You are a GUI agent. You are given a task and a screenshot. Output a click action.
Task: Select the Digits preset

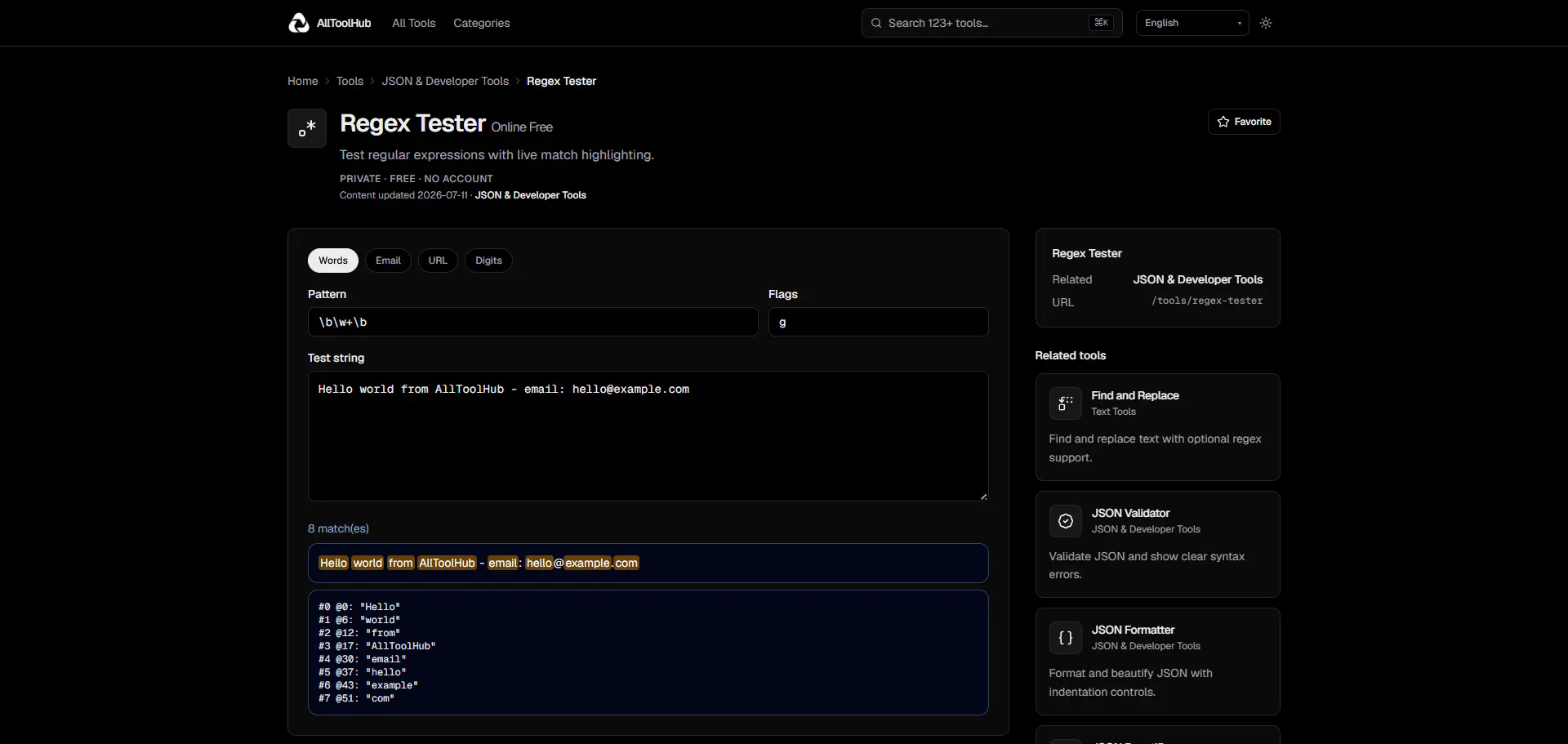tap(488, 261)
